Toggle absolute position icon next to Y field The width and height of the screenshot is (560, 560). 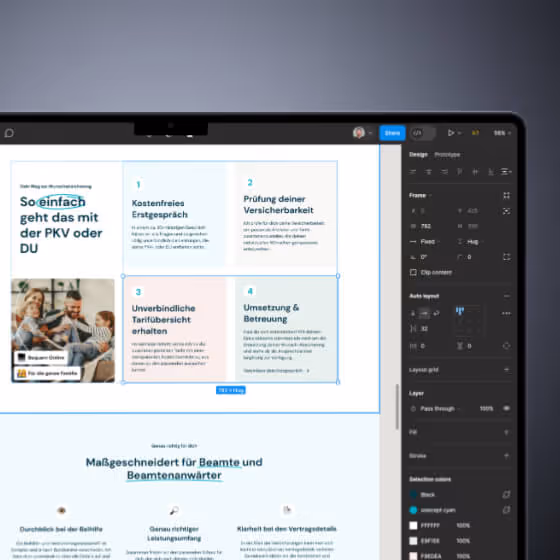[x=506, y=211]
